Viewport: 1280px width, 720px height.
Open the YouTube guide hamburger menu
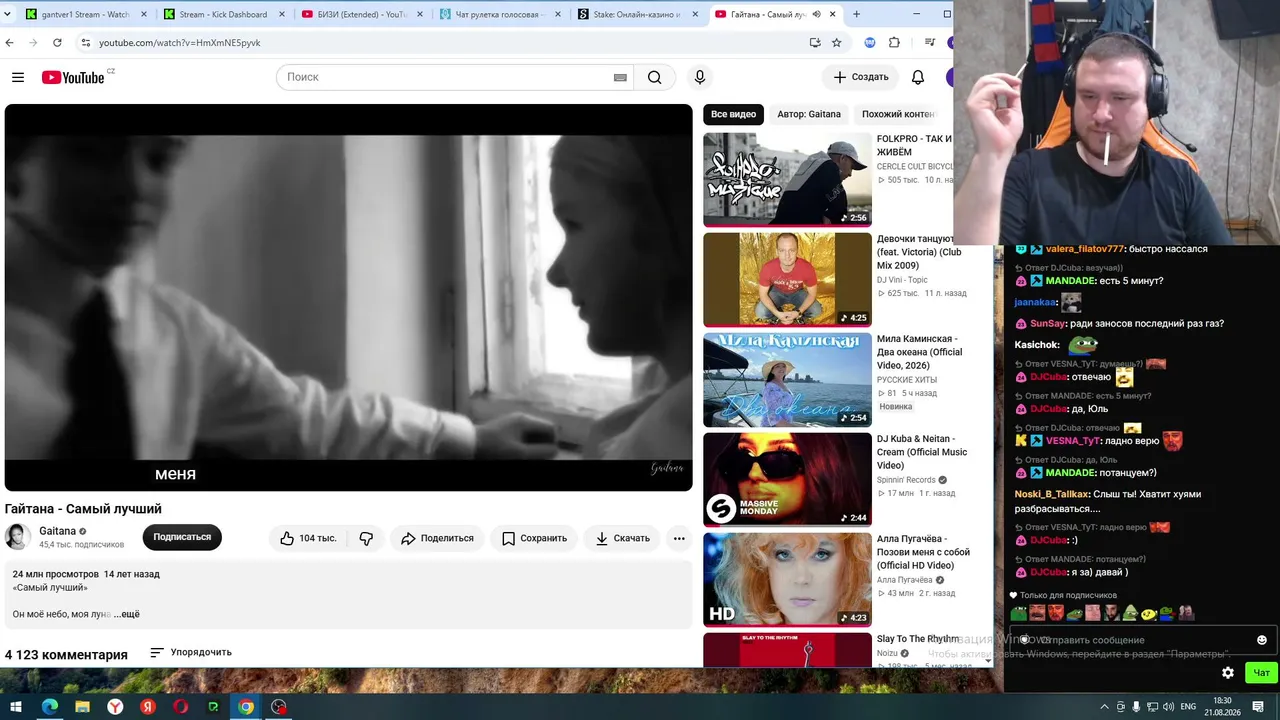(18, 77)
